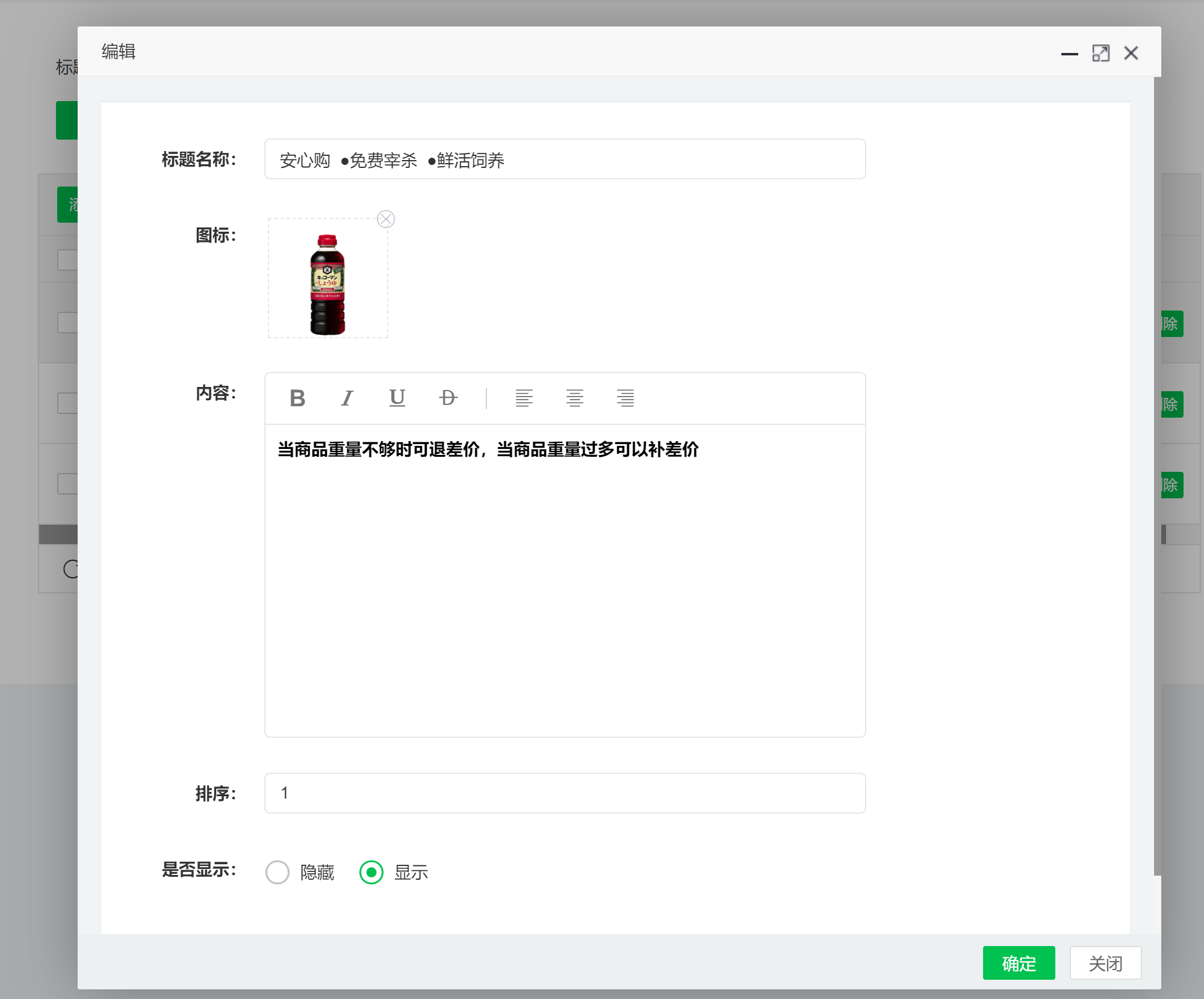Center align the content text

click(x=574, y=398)
